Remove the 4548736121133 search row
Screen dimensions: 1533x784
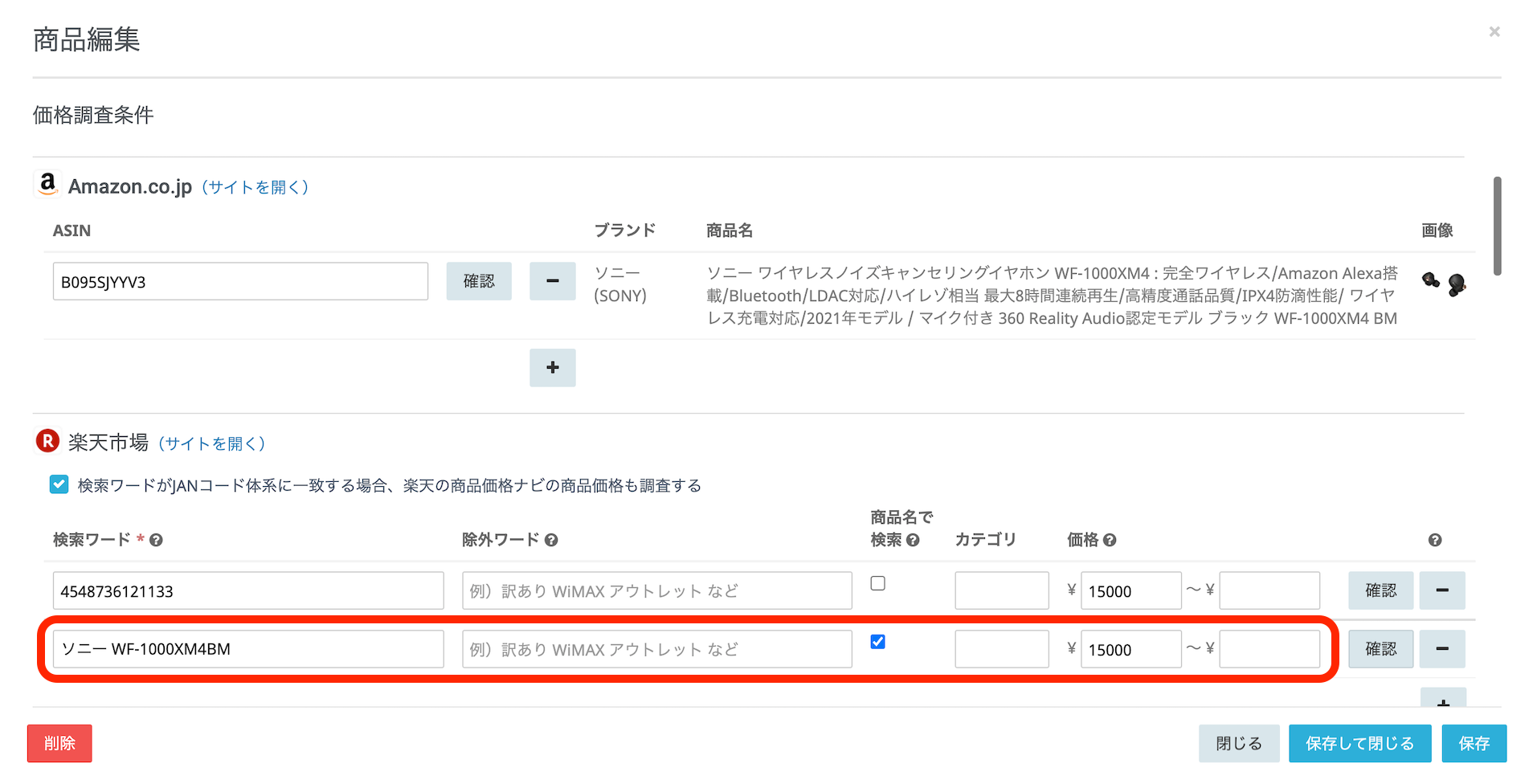click(1441, 591)
